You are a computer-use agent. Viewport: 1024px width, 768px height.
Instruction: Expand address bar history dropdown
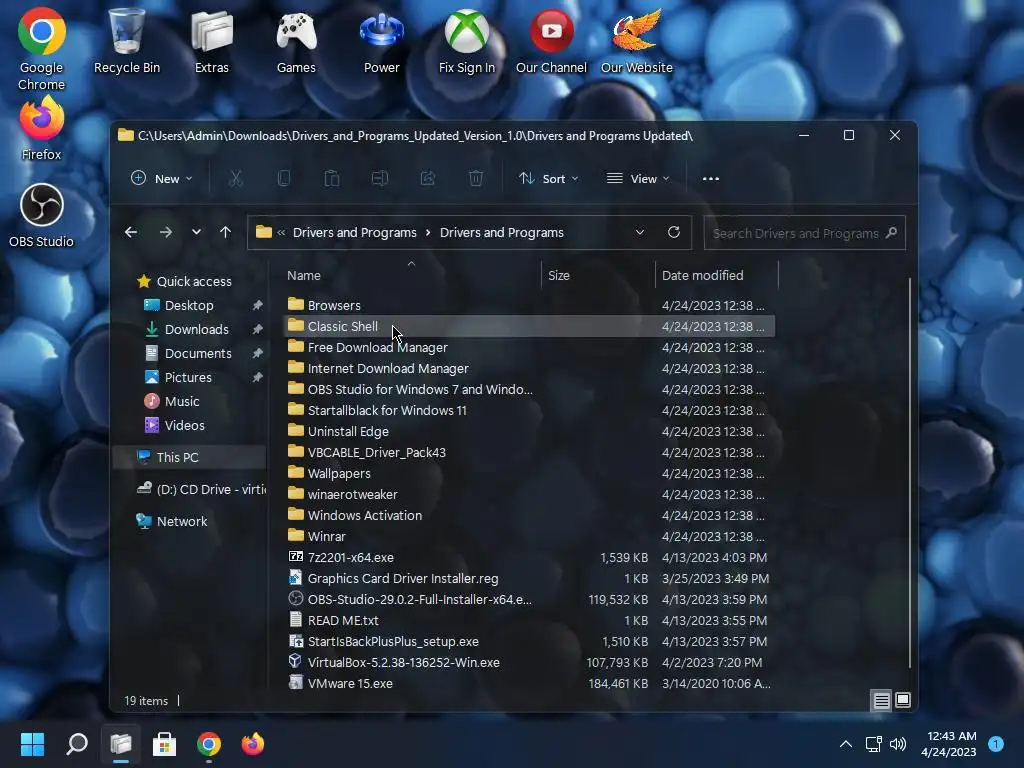tap(640, 232)
